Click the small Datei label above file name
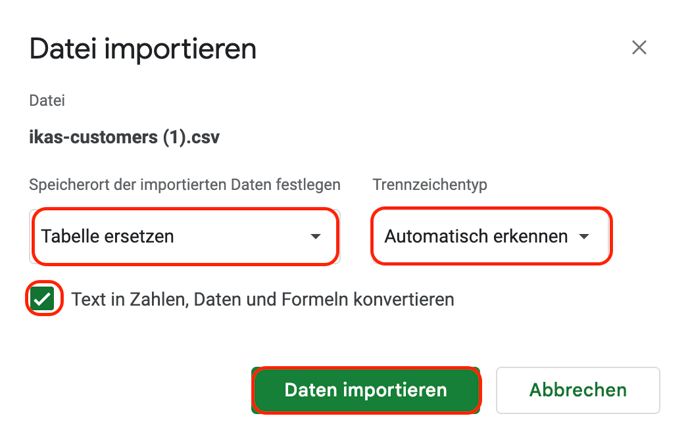 (47, 100)
